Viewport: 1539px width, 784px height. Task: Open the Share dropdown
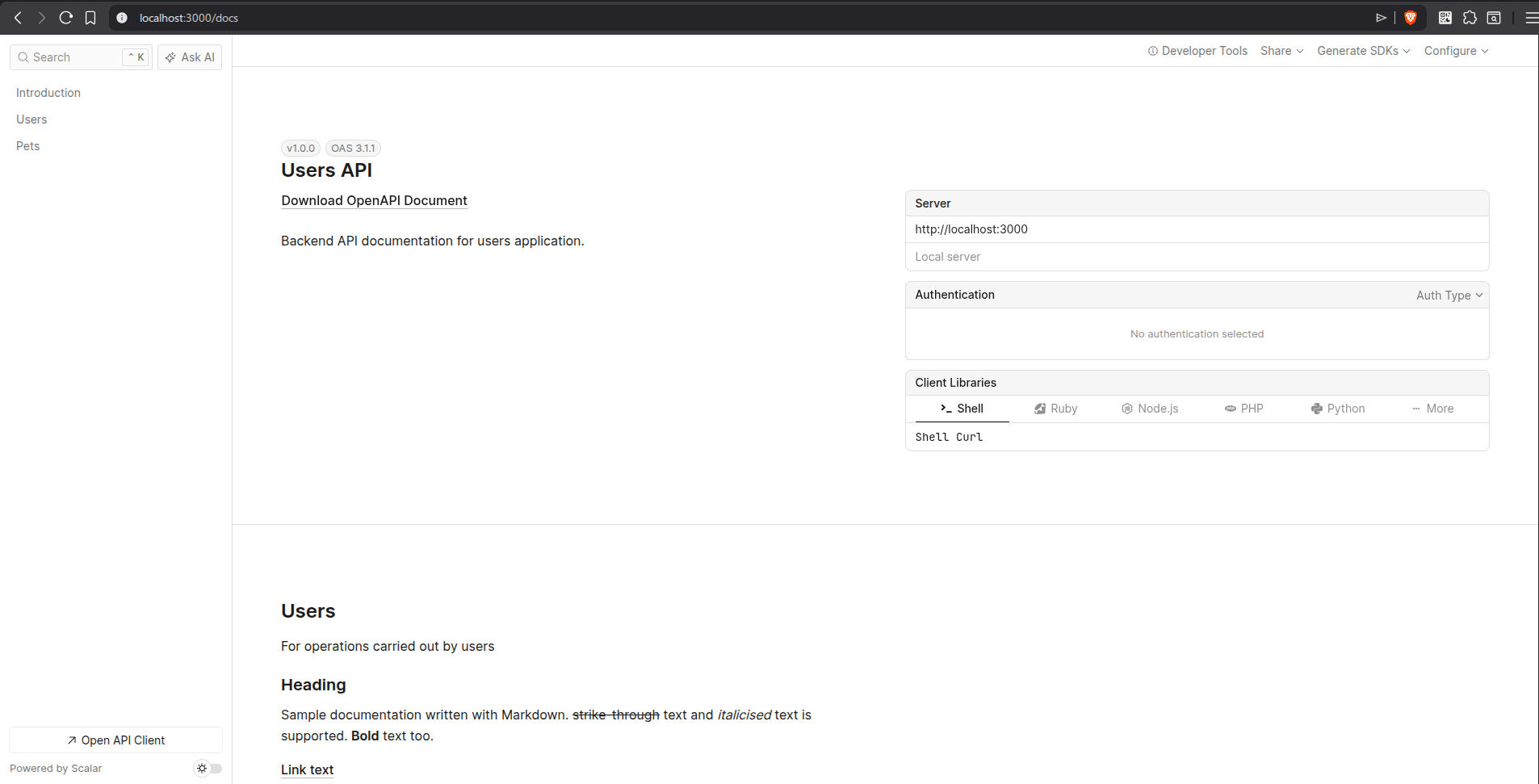1280,51
